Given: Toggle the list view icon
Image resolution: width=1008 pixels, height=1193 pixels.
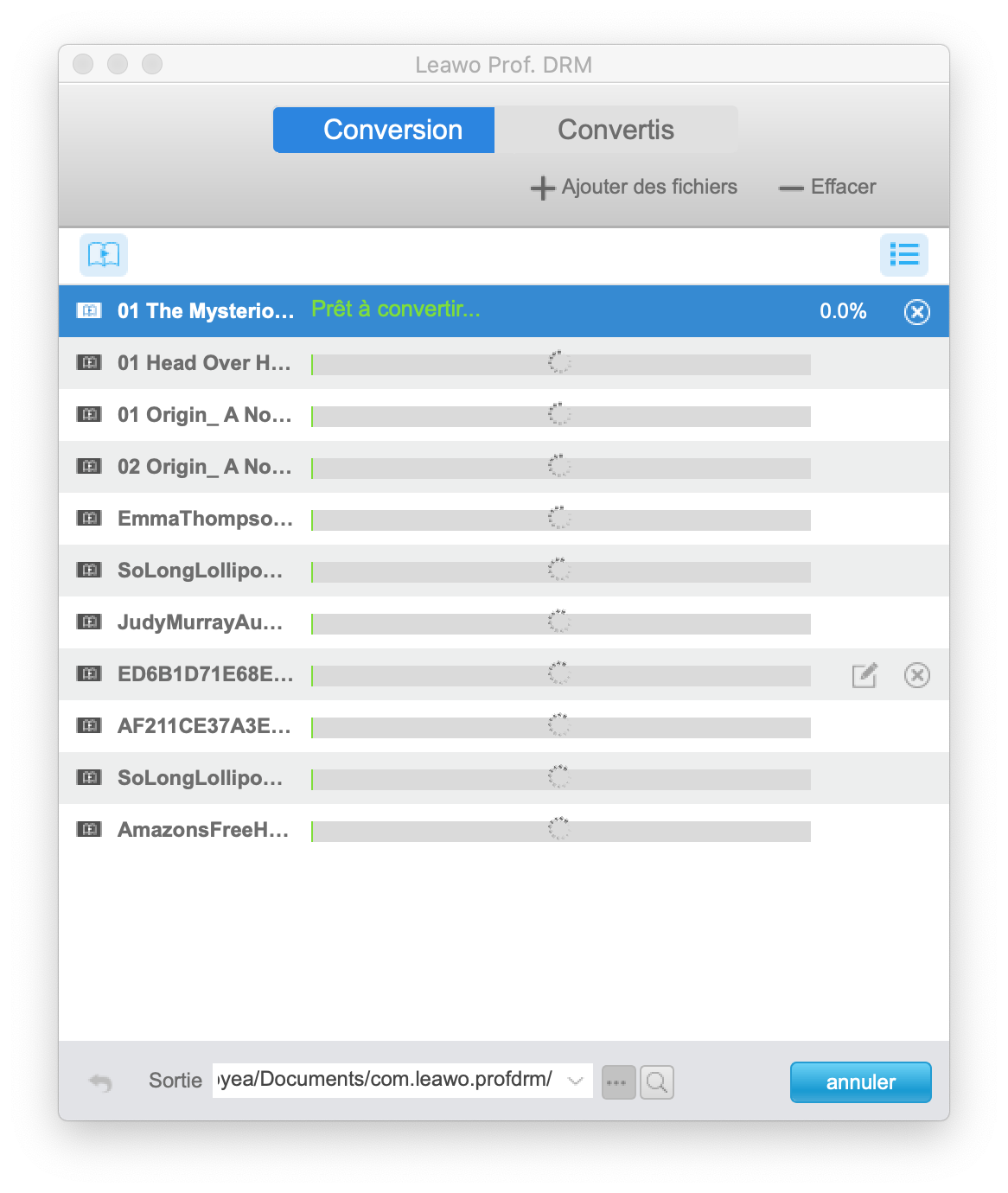Looking at the screenshot, I should pos(904,255).
